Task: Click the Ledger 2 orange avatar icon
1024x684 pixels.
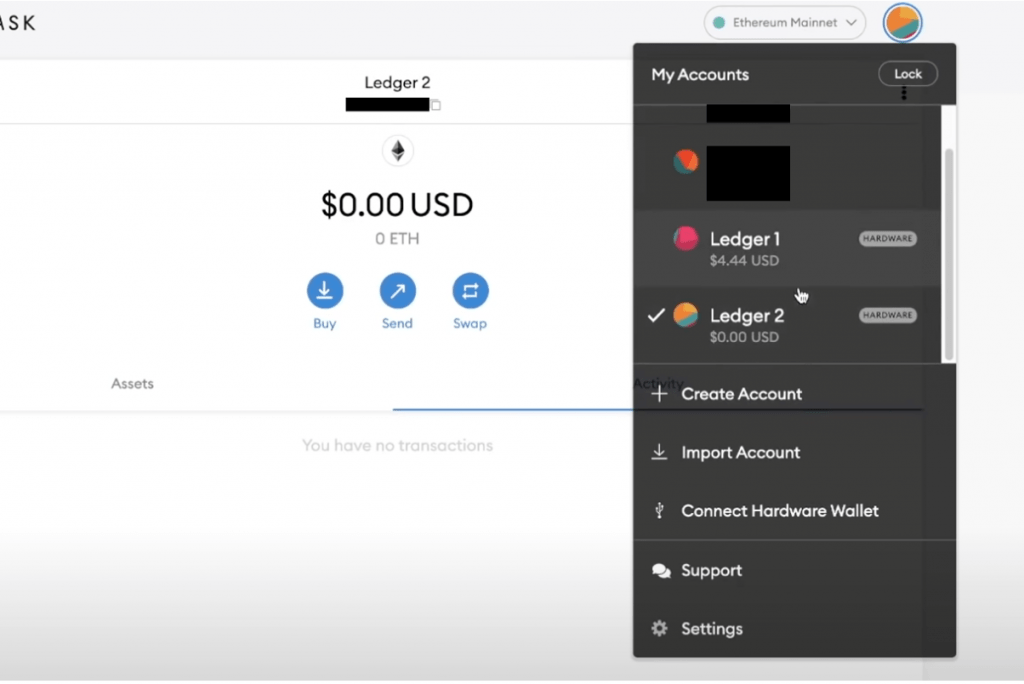Action: [x=686, y=315]
